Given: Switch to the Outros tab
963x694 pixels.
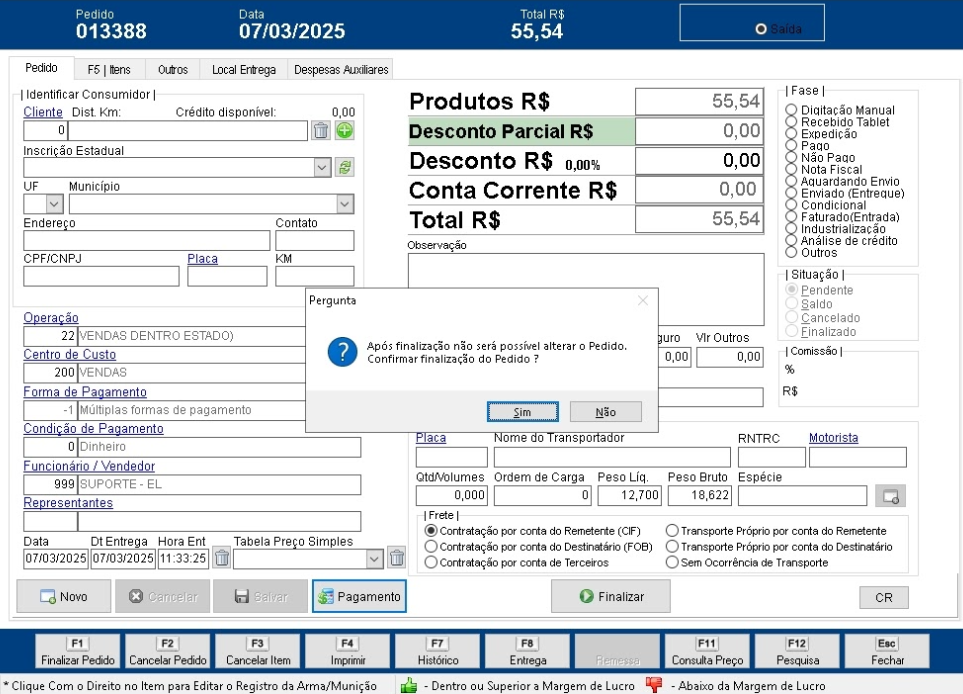Looking at the screenshot, I should coord(173,70).
